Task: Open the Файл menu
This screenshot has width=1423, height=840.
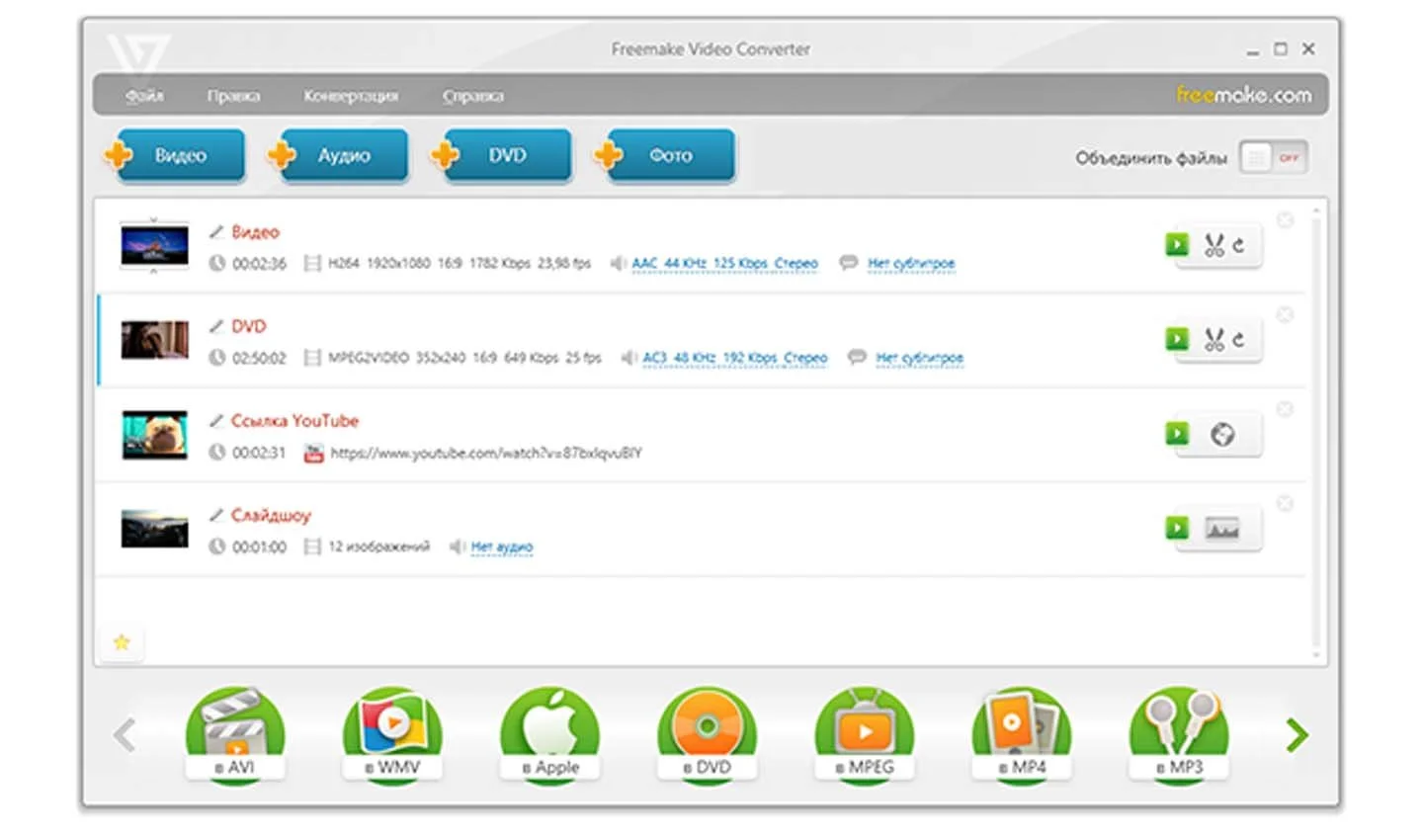Action: (x=144, y=96)
